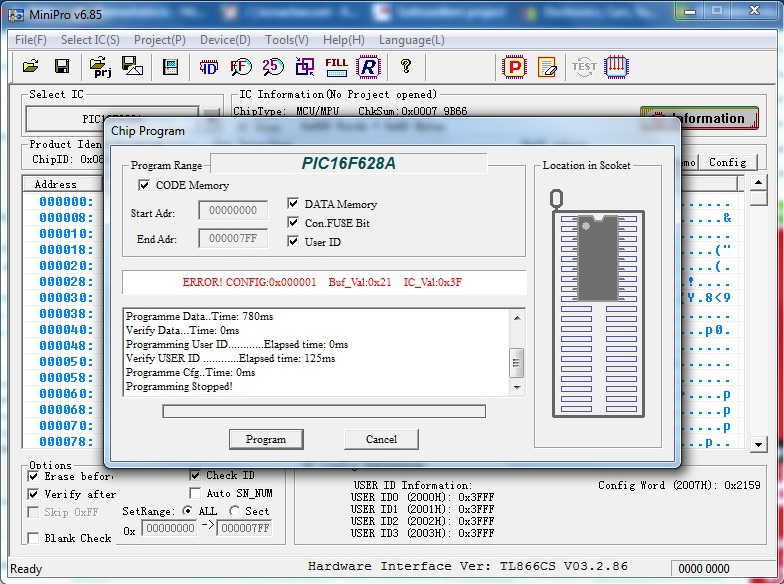This screenshot has width=784, height=584.
Task: Click the edit notepad toolbar icon
Action: [x=547, y=67]
